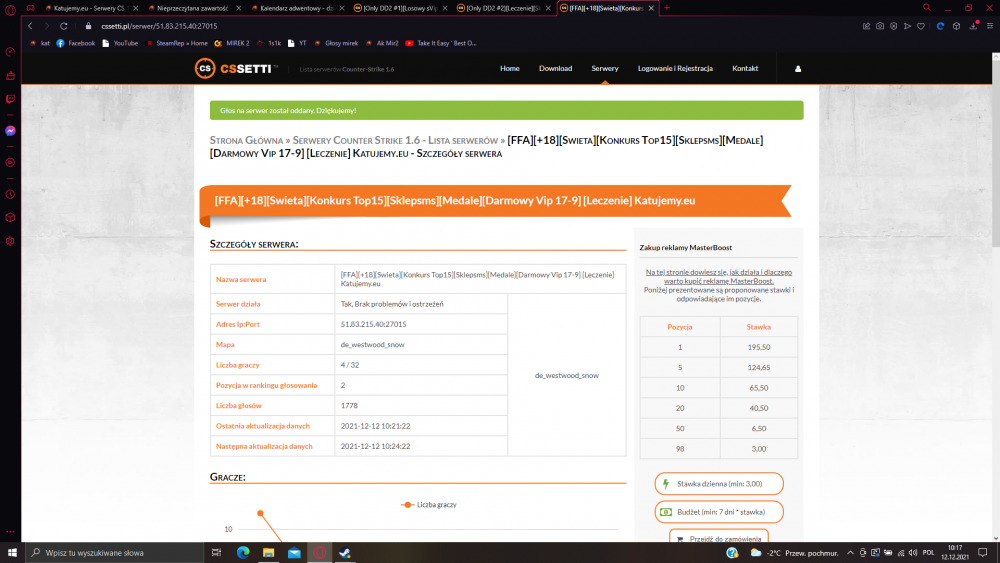Screen dimensions: 1000x563
Task: Click Stawka dzienna (min: 3,00) field
Action: point(719,484)
